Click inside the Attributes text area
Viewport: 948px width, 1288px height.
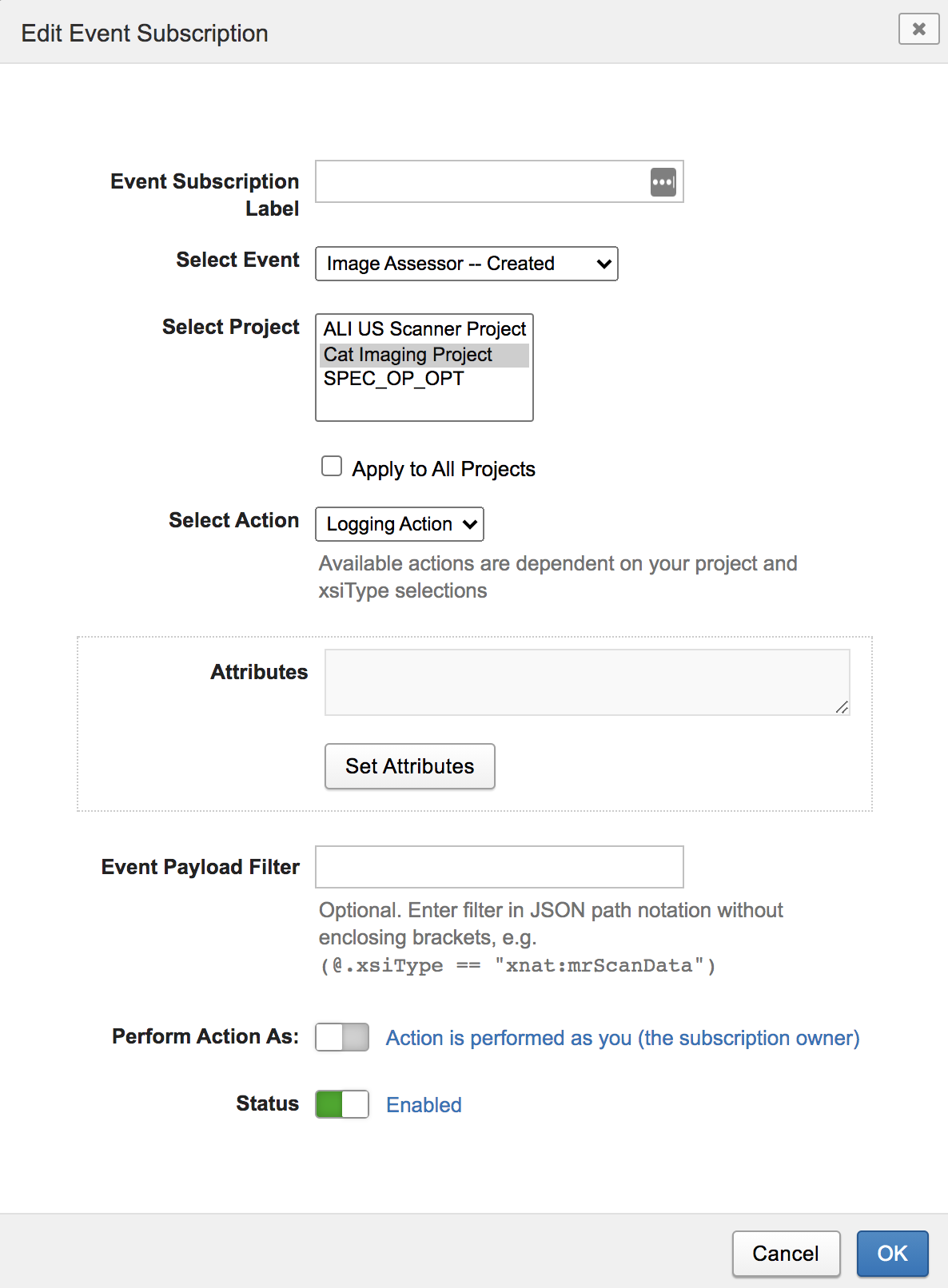(x=586, y=682)
